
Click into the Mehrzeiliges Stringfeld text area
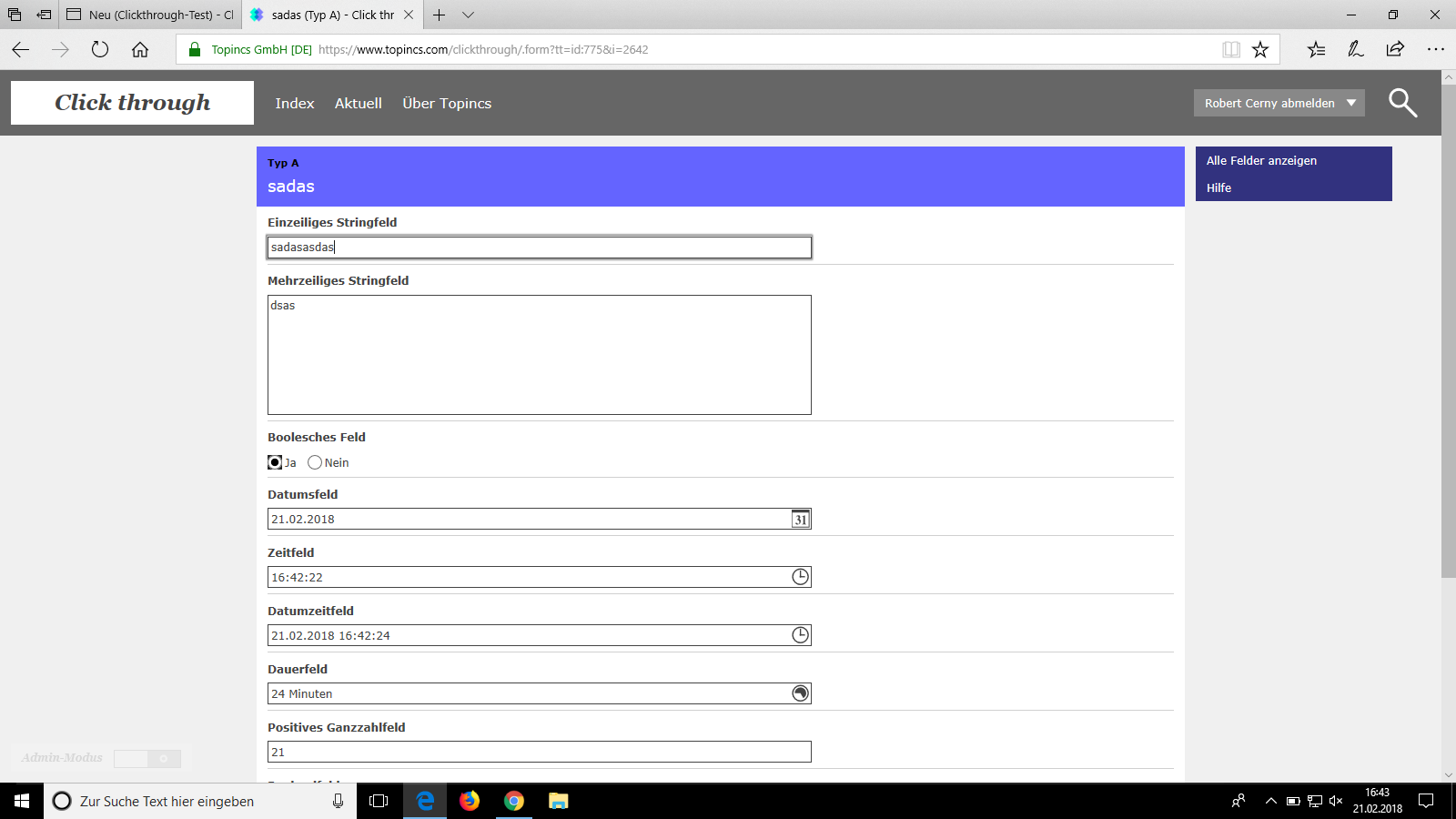tap(539, 355)
